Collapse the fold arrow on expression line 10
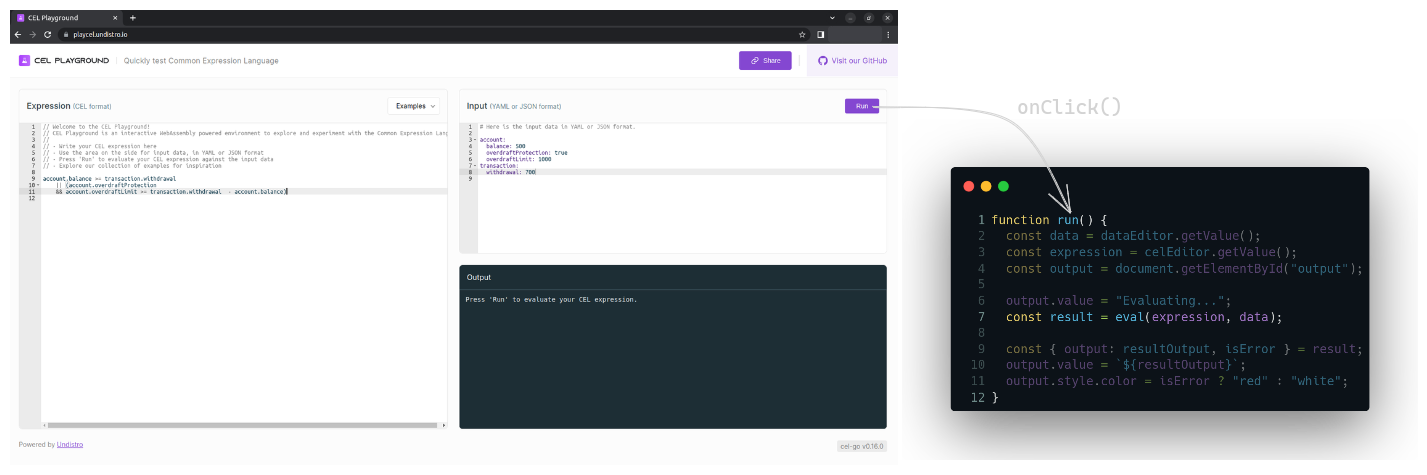 tap(39, 185)
